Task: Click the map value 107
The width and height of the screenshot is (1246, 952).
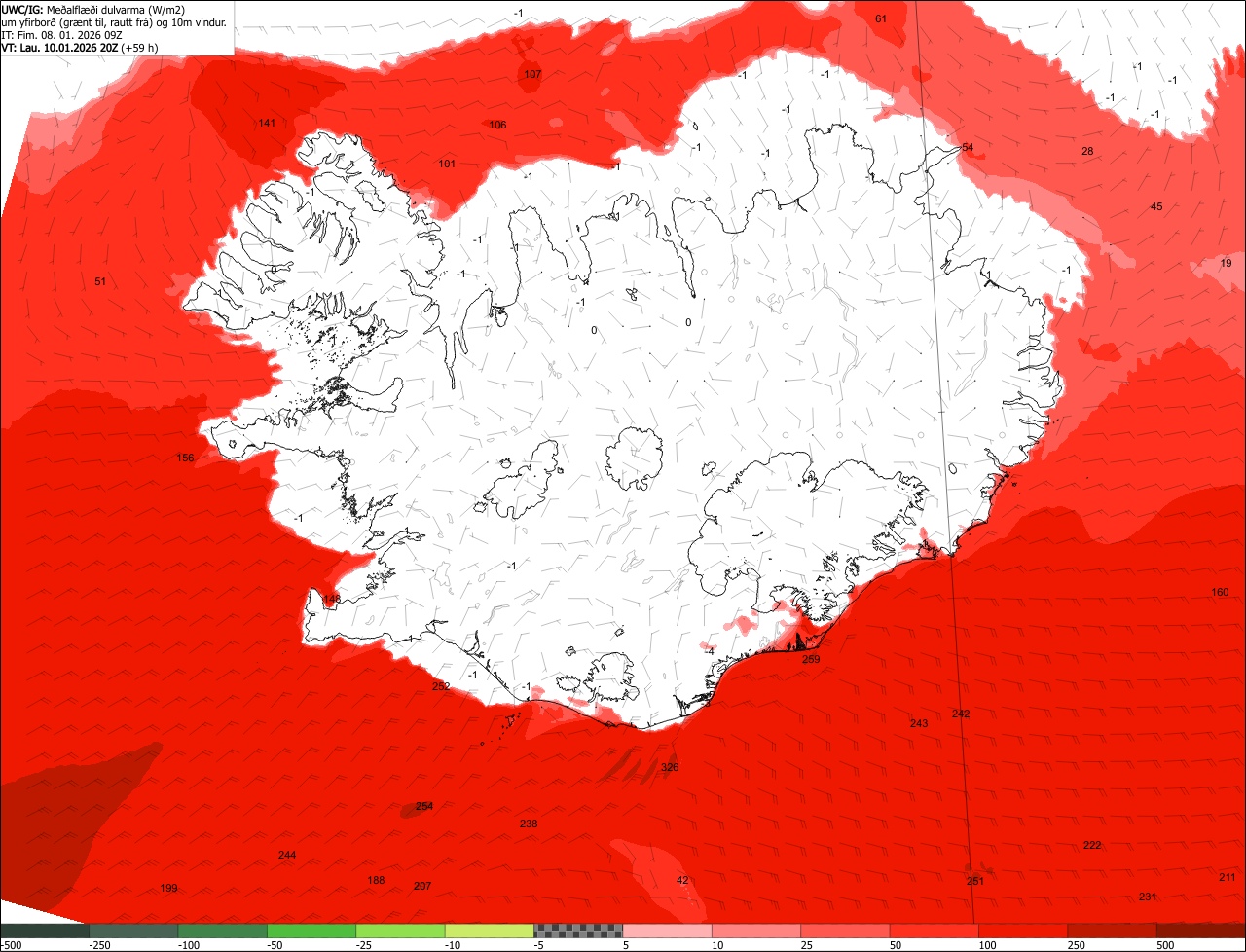Action: tap(532, 74)
